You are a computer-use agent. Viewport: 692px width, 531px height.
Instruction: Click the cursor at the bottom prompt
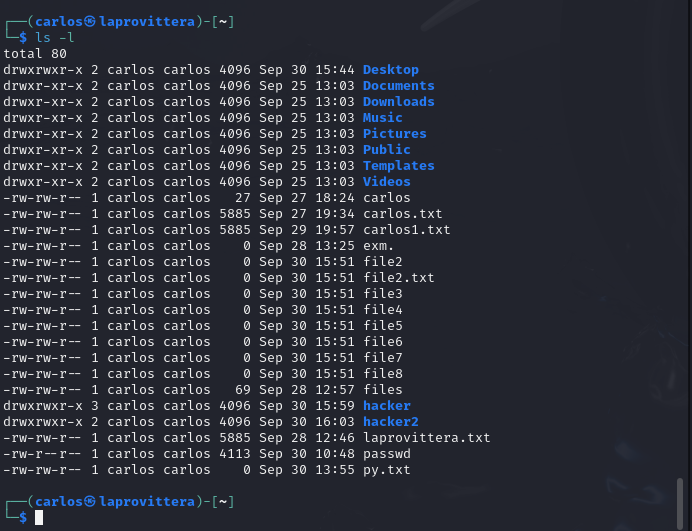pos(39,517)
